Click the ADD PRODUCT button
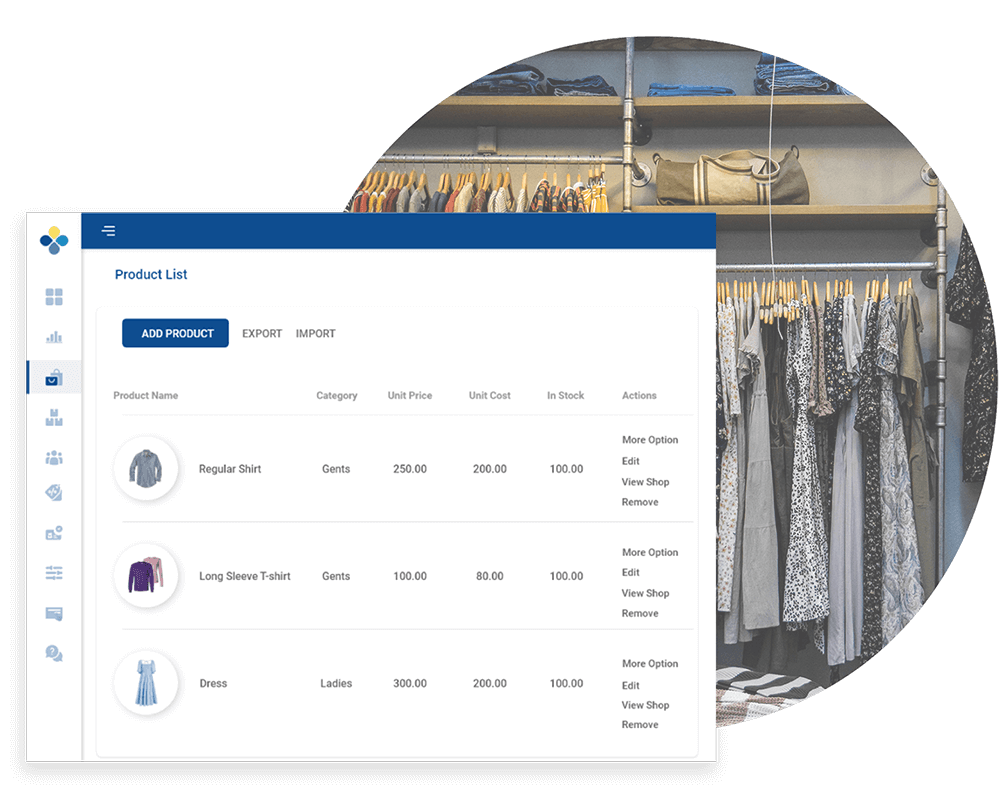 (x=176, y=333)
